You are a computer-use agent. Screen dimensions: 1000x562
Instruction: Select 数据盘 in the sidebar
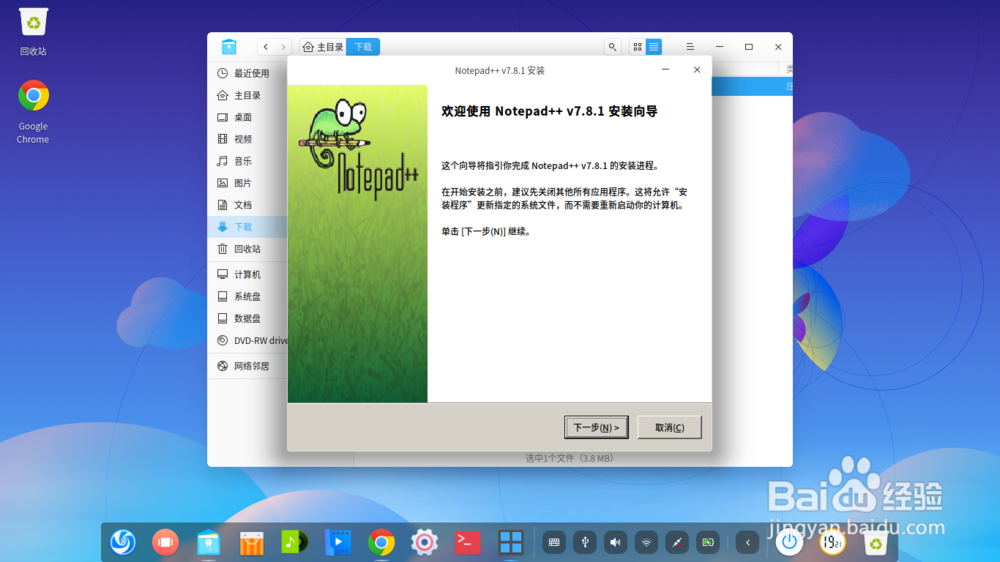(247, 318)
